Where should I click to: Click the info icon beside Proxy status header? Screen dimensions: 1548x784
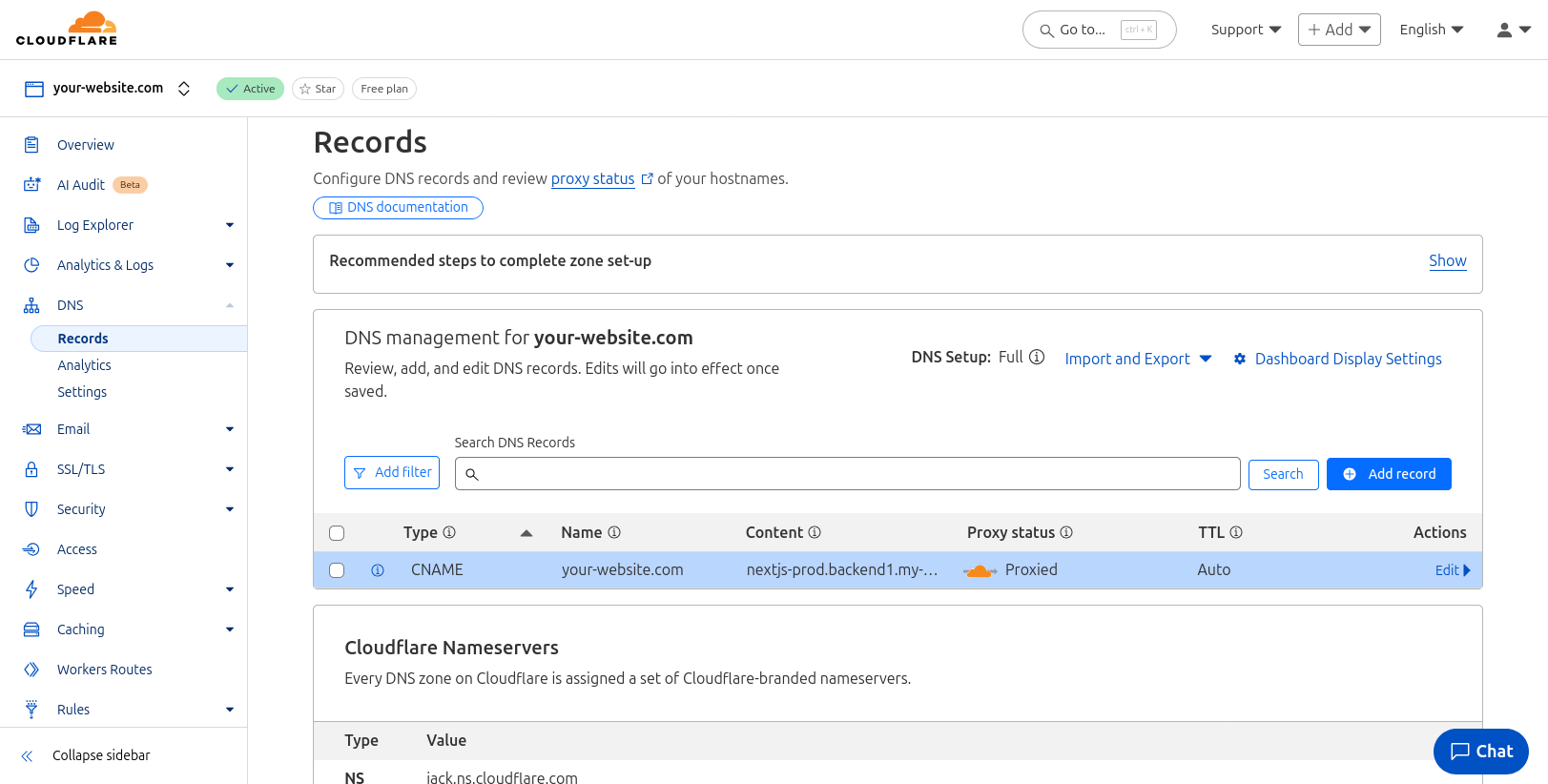coord(1066,532)
